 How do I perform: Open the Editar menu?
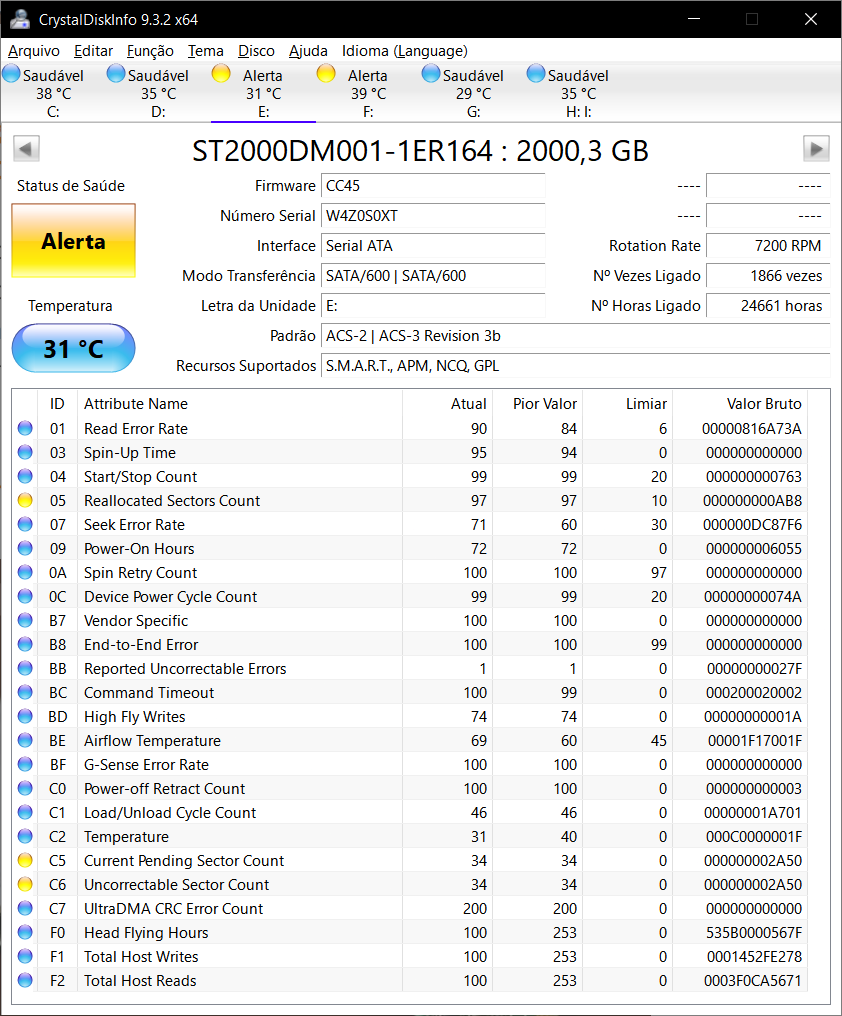93,51
